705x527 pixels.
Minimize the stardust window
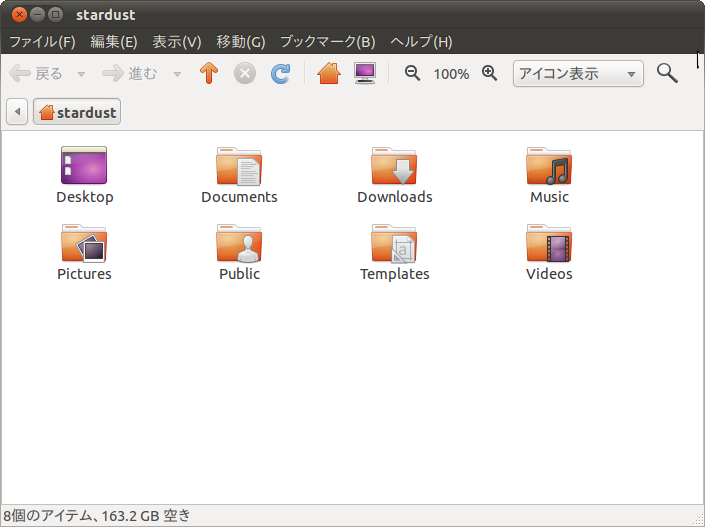point(37,14)
